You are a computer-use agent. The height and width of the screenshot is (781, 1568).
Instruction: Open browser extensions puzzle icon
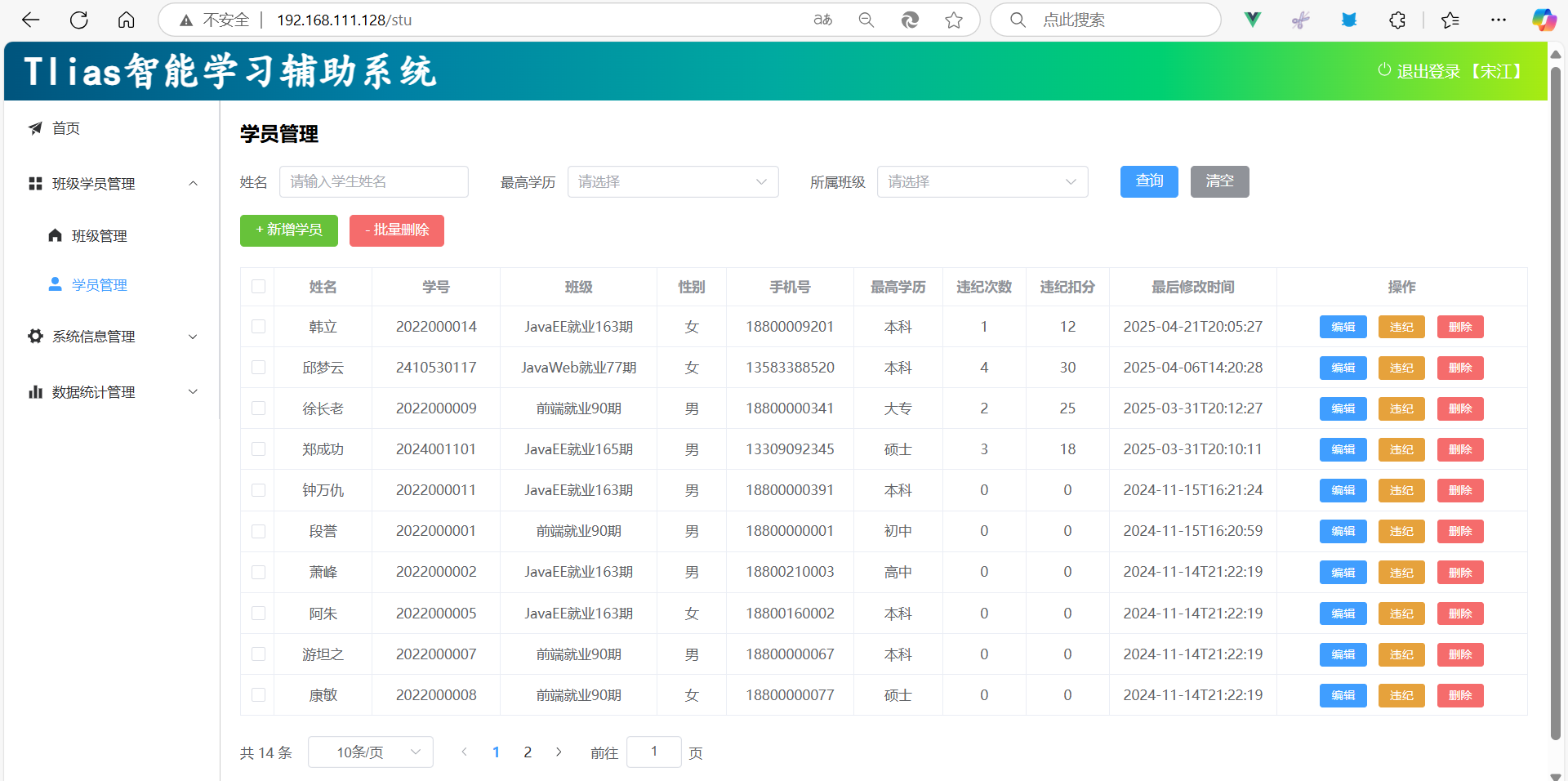(1397, 20)
